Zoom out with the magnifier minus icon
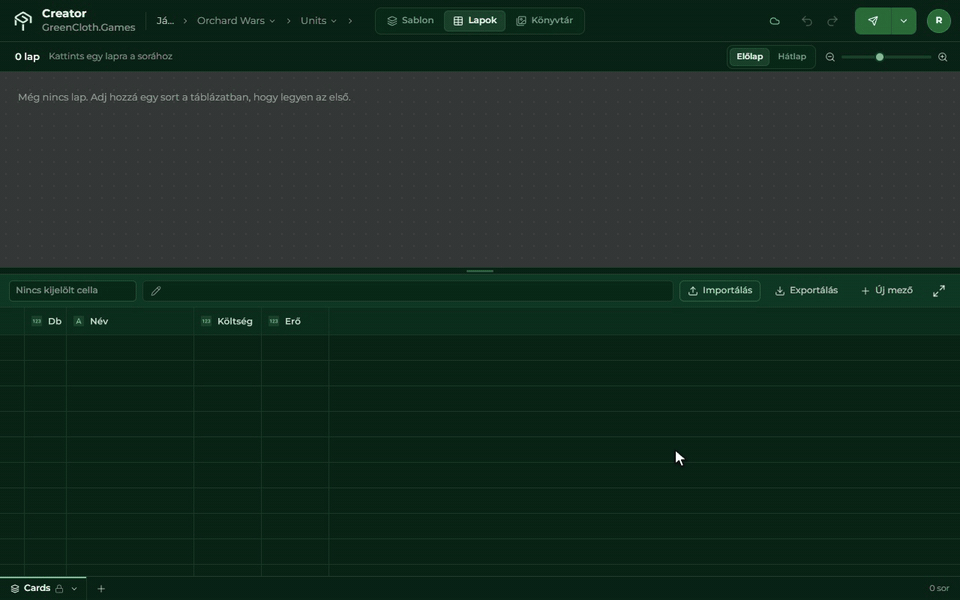This screenshot has height=600, width=960. pyautogui.click(x=830, y=57)
